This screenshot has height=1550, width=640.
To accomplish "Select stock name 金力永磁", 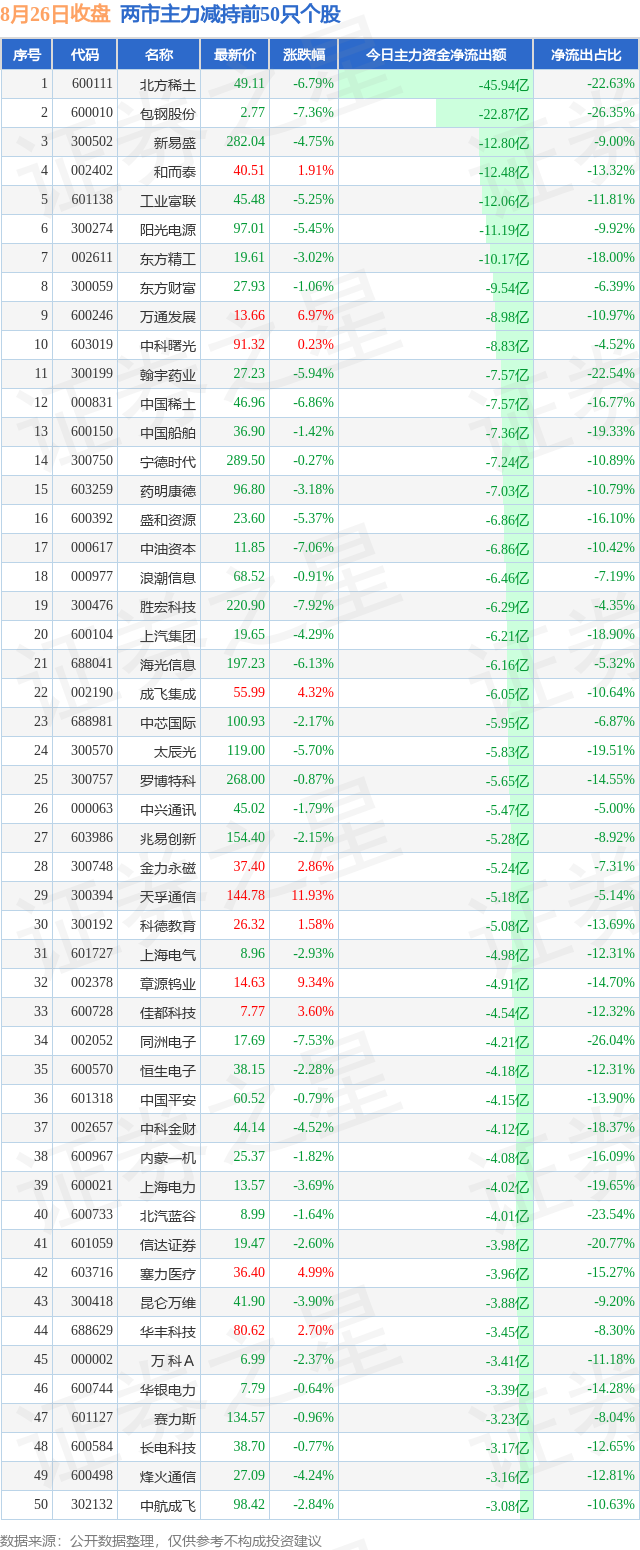I will [168, 867].
